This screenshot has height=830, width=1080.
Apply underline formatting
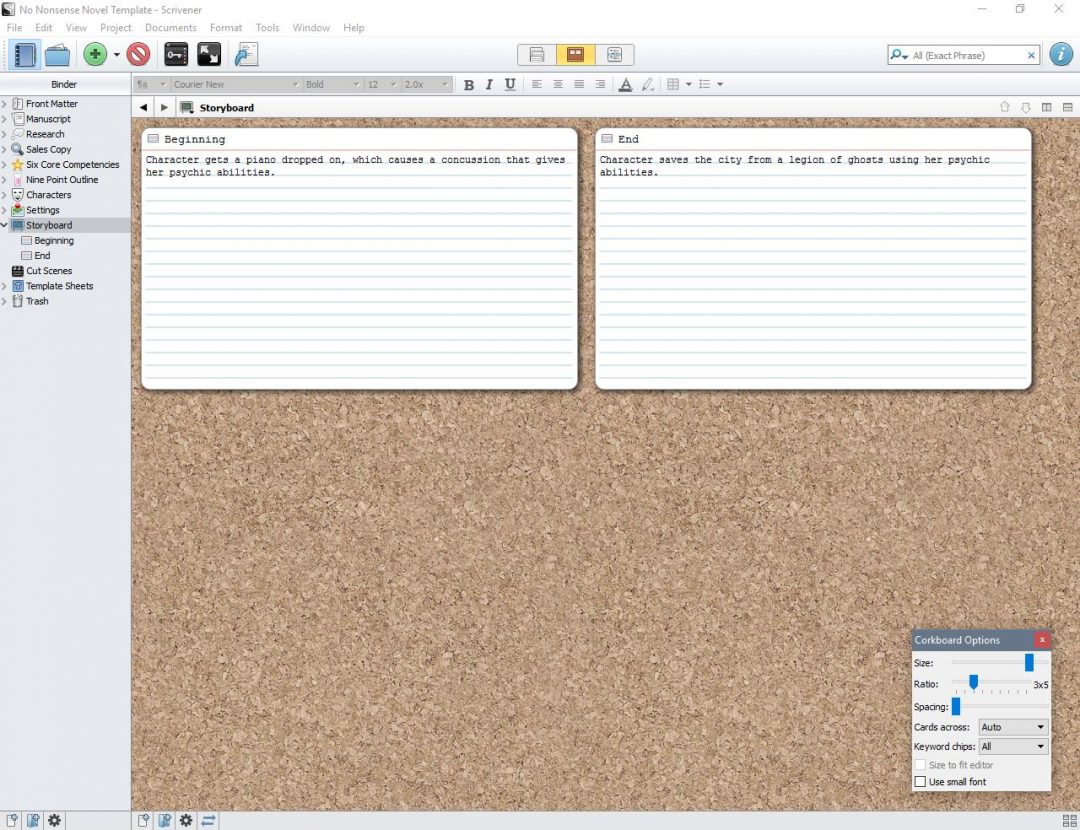[510, 85]
